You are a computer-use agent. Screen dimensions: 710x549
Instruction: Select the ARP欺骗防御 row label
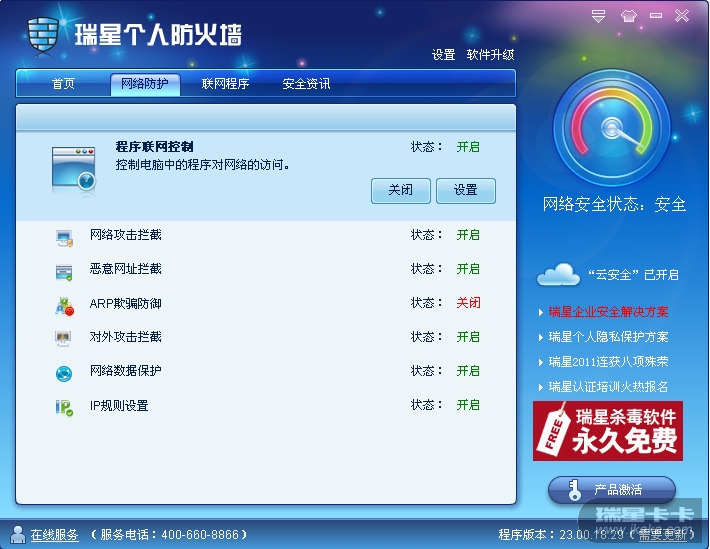pos(125,303)
